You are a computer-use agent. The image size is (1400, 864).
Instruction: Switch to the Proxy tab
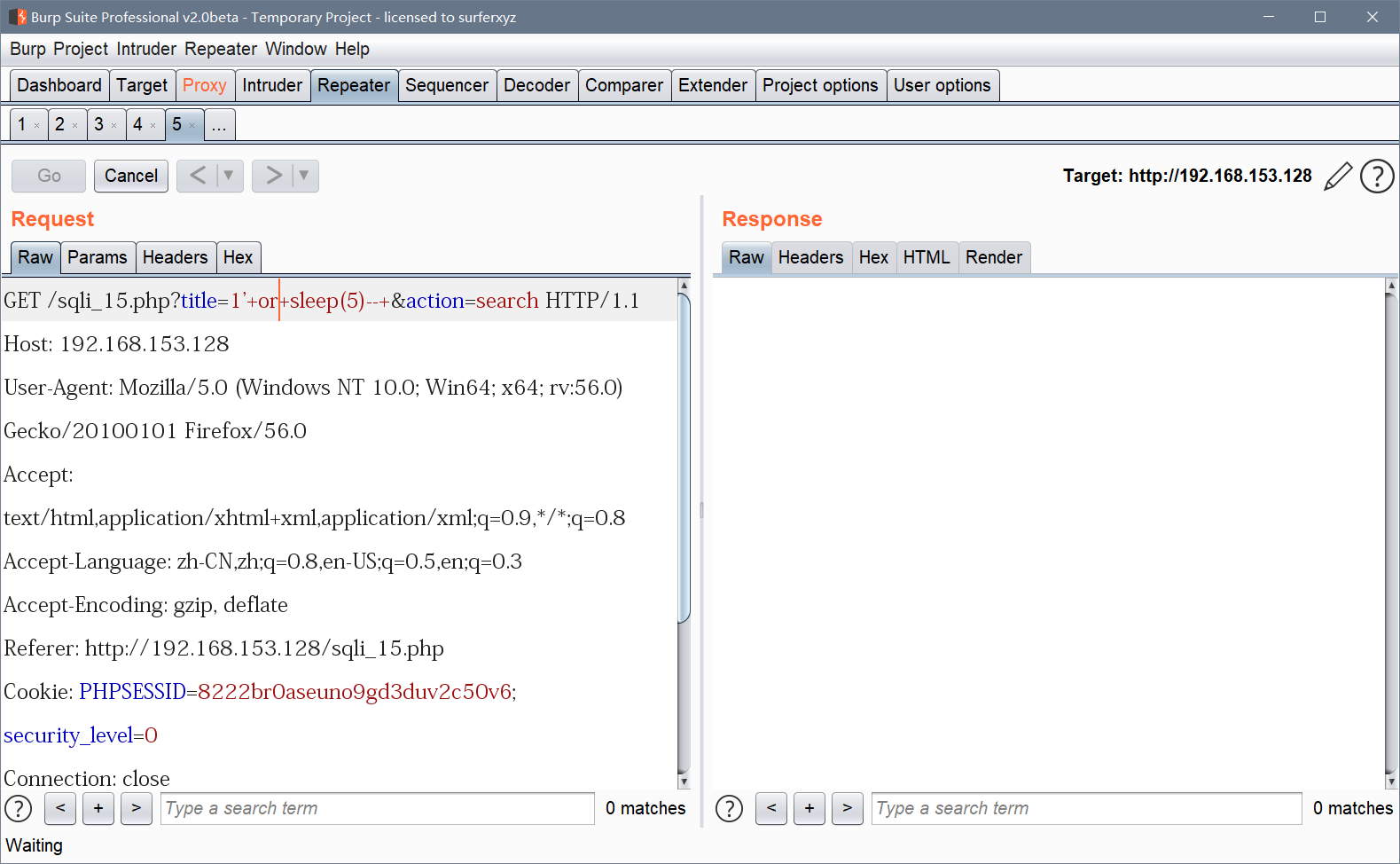click(205, 85)
